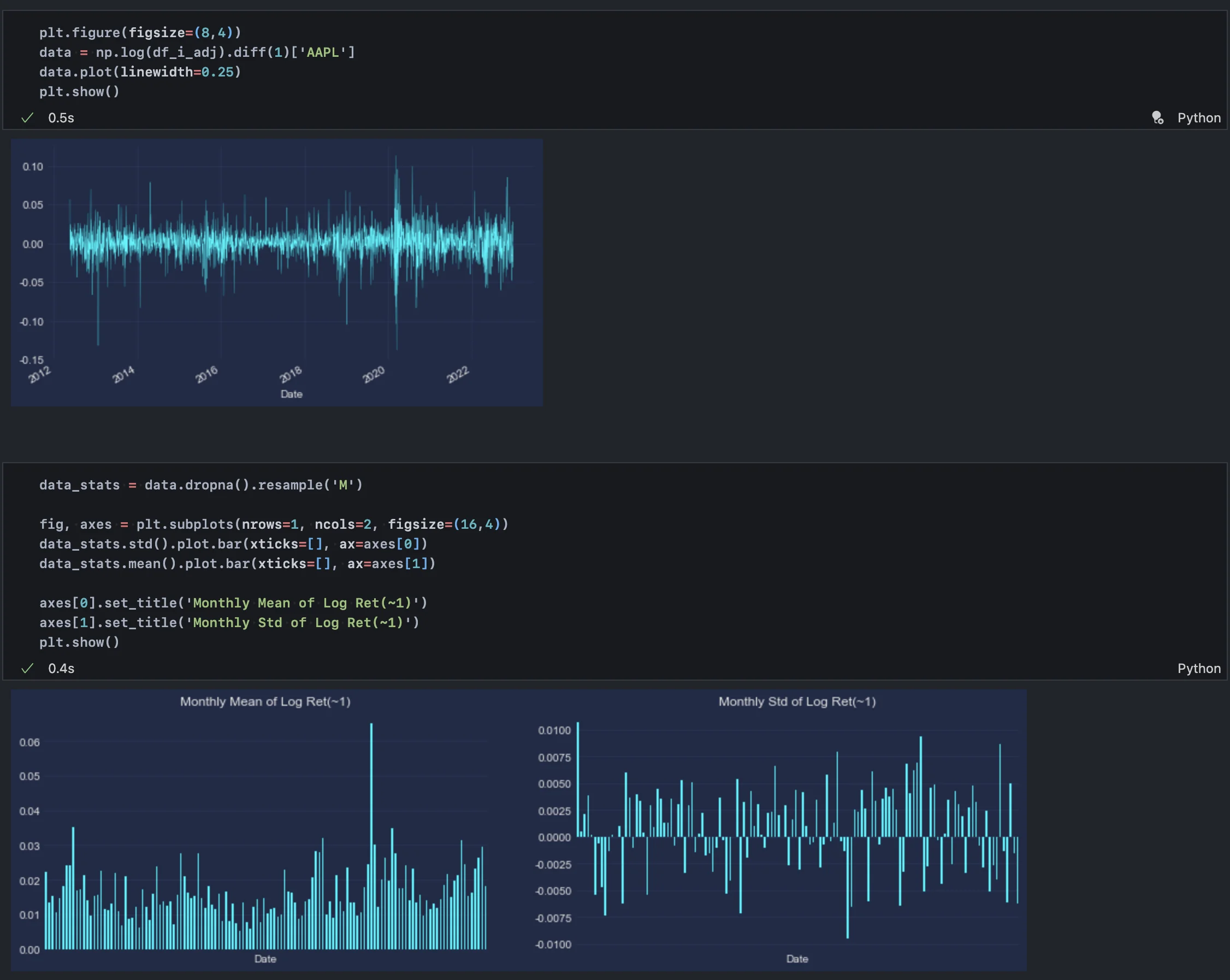Click the axes[0].set_title code line
Image resolution: width=1230 pixels, height=980 pixels.
point(233,603)
